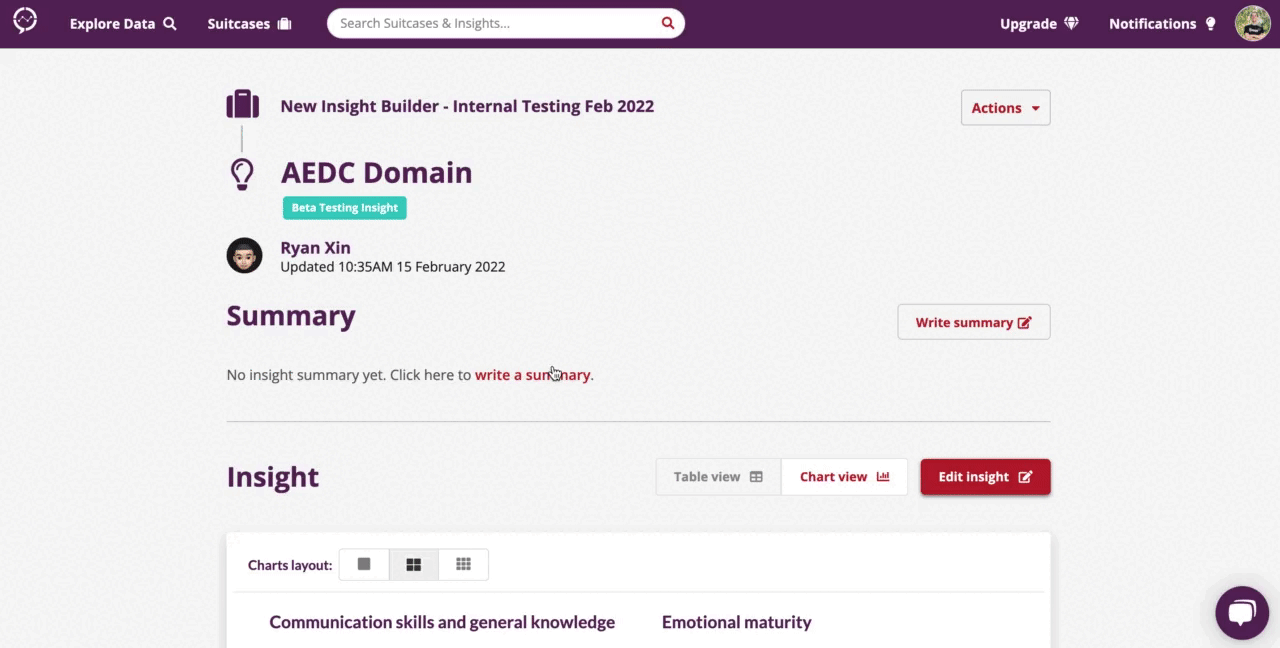Click the AEDC Domain heading
Screen dimensions: 1280x648
(376, 172)
